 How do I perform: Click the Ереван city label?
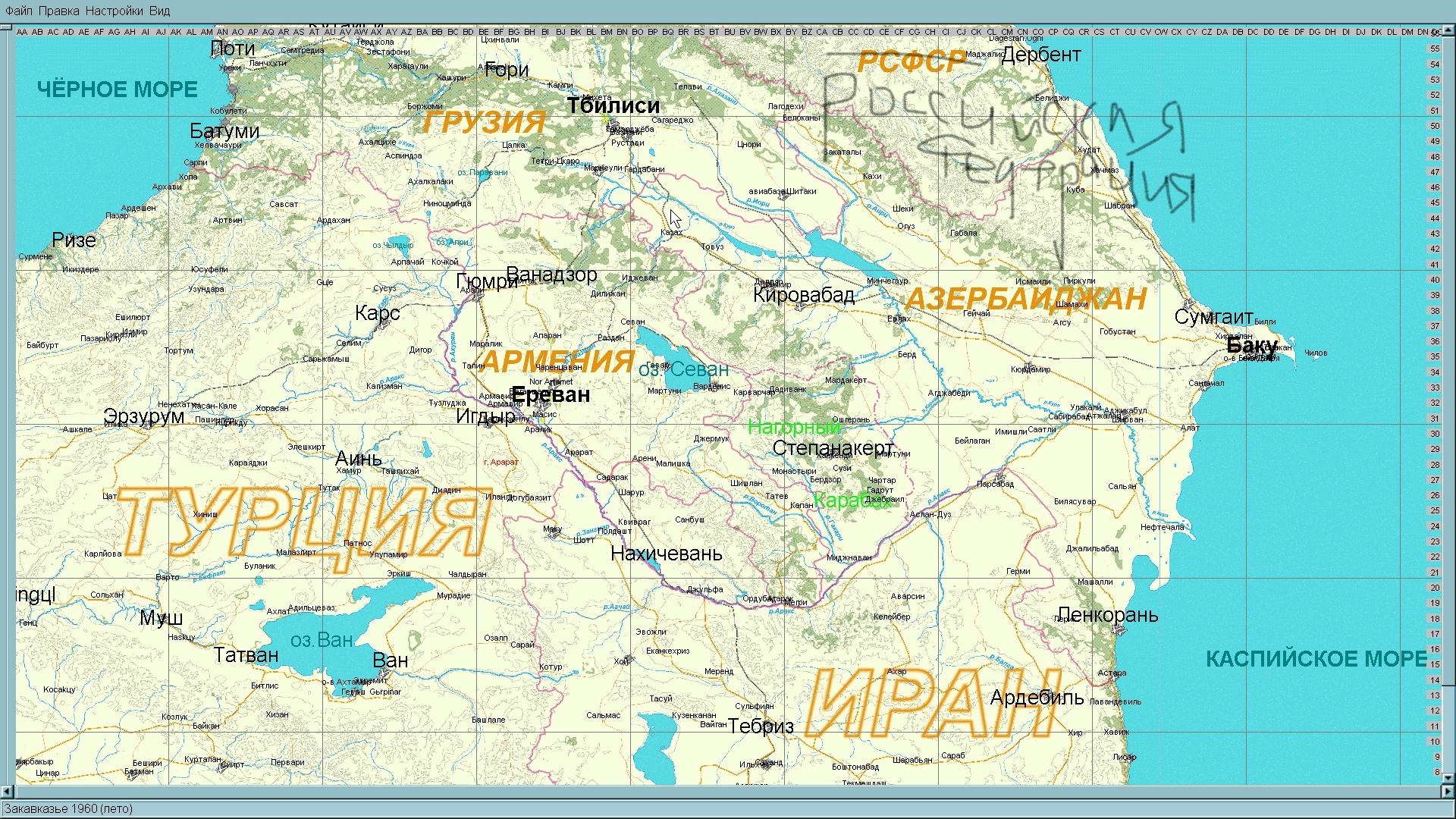coord(551,395)
